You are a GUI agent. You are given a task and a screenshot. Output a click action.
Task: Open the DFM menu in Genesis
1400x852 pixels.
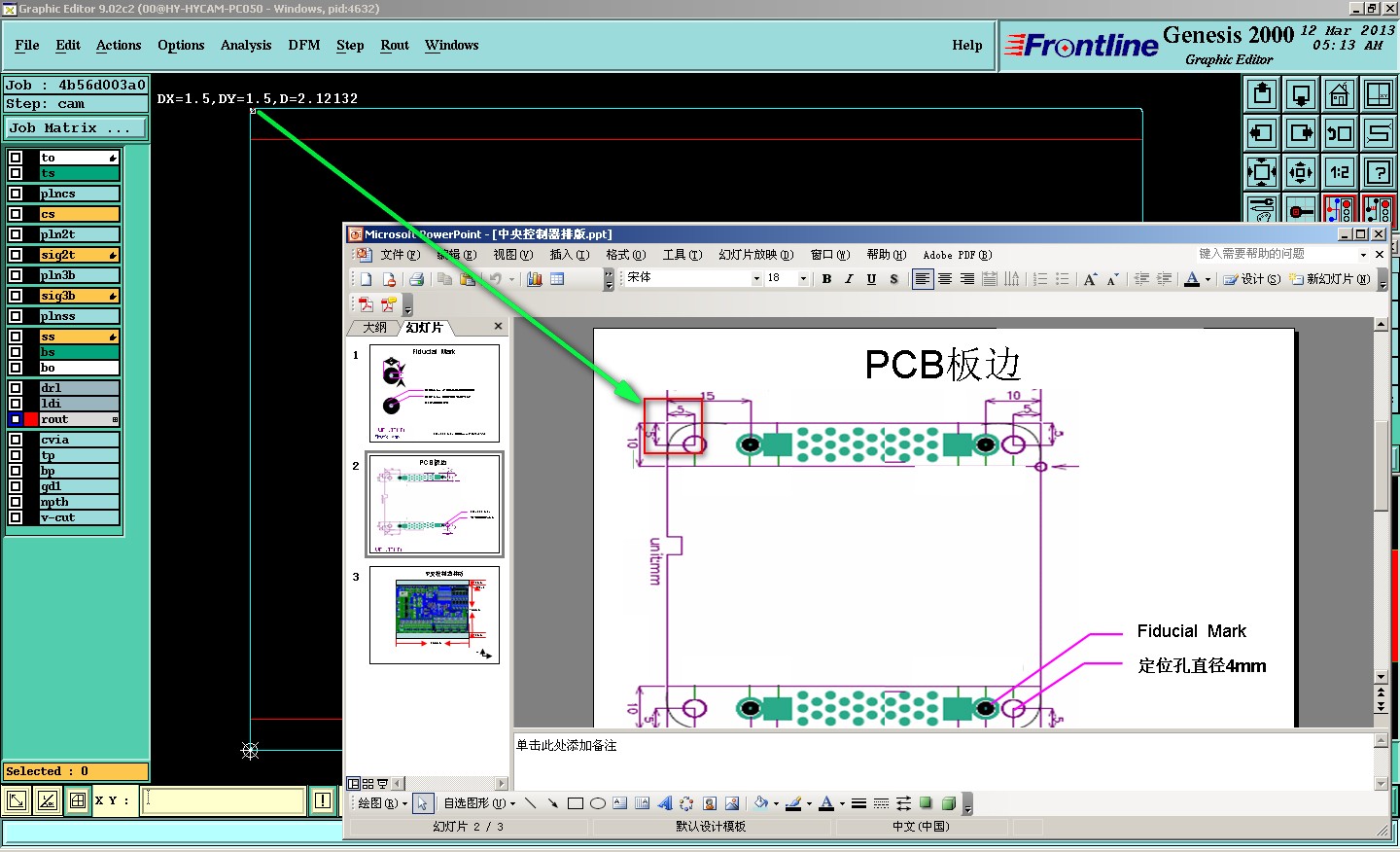point(304,46)
